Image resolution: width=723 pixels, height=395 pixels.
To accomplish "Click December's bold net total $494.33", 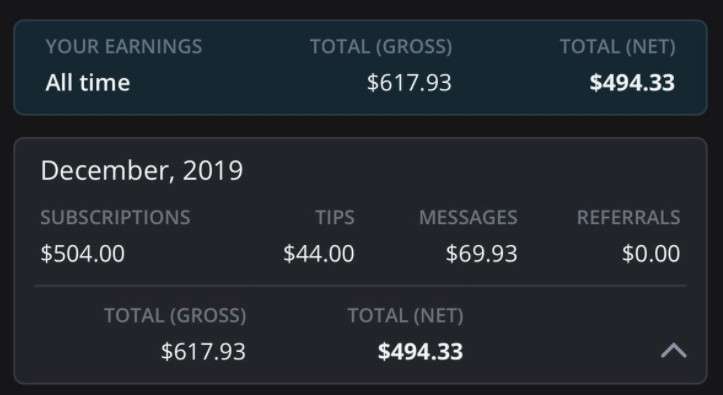I will 420,352.
